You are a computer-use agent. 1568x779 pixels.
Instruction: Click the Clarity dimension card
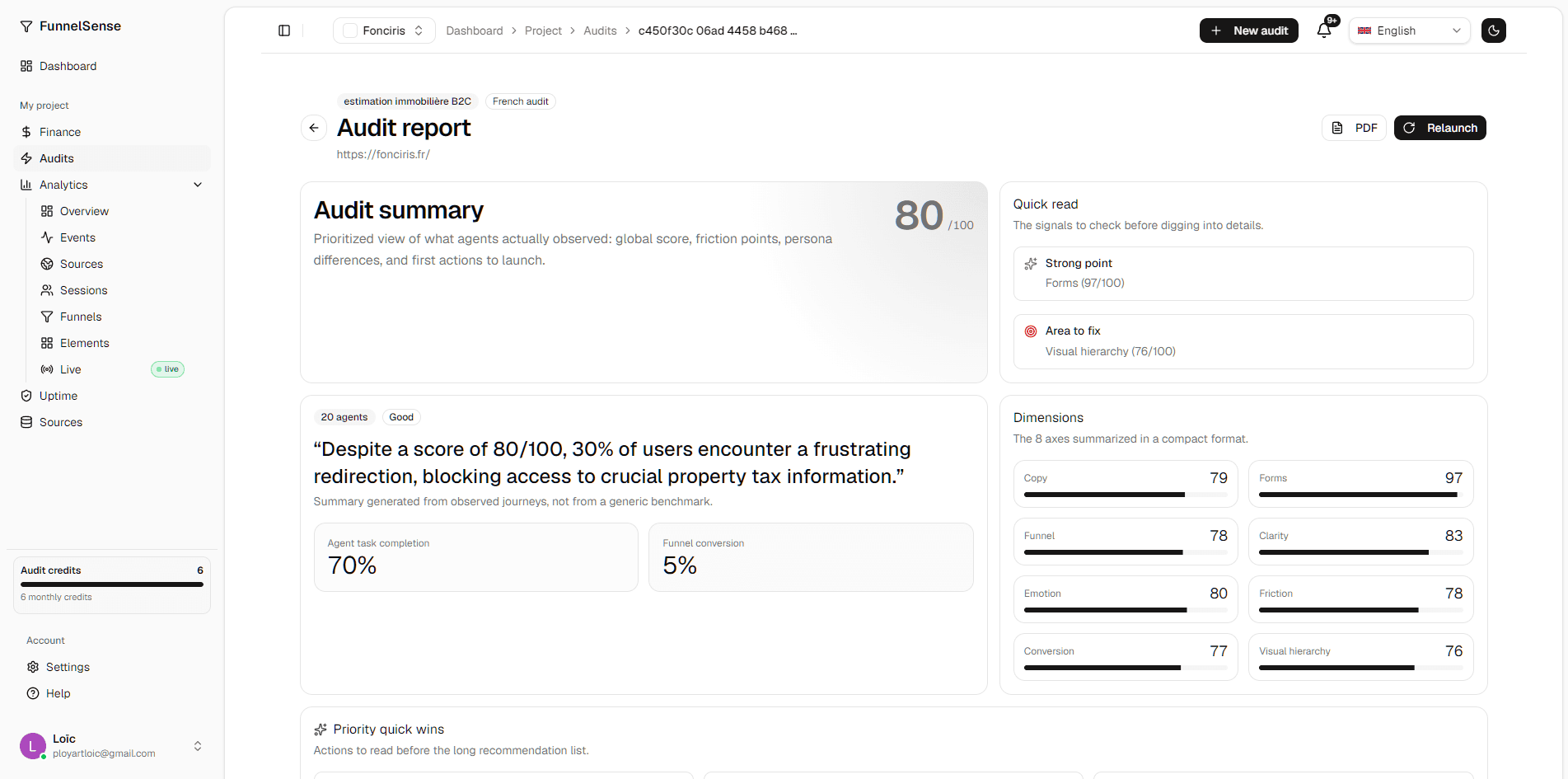point(1361,542)
